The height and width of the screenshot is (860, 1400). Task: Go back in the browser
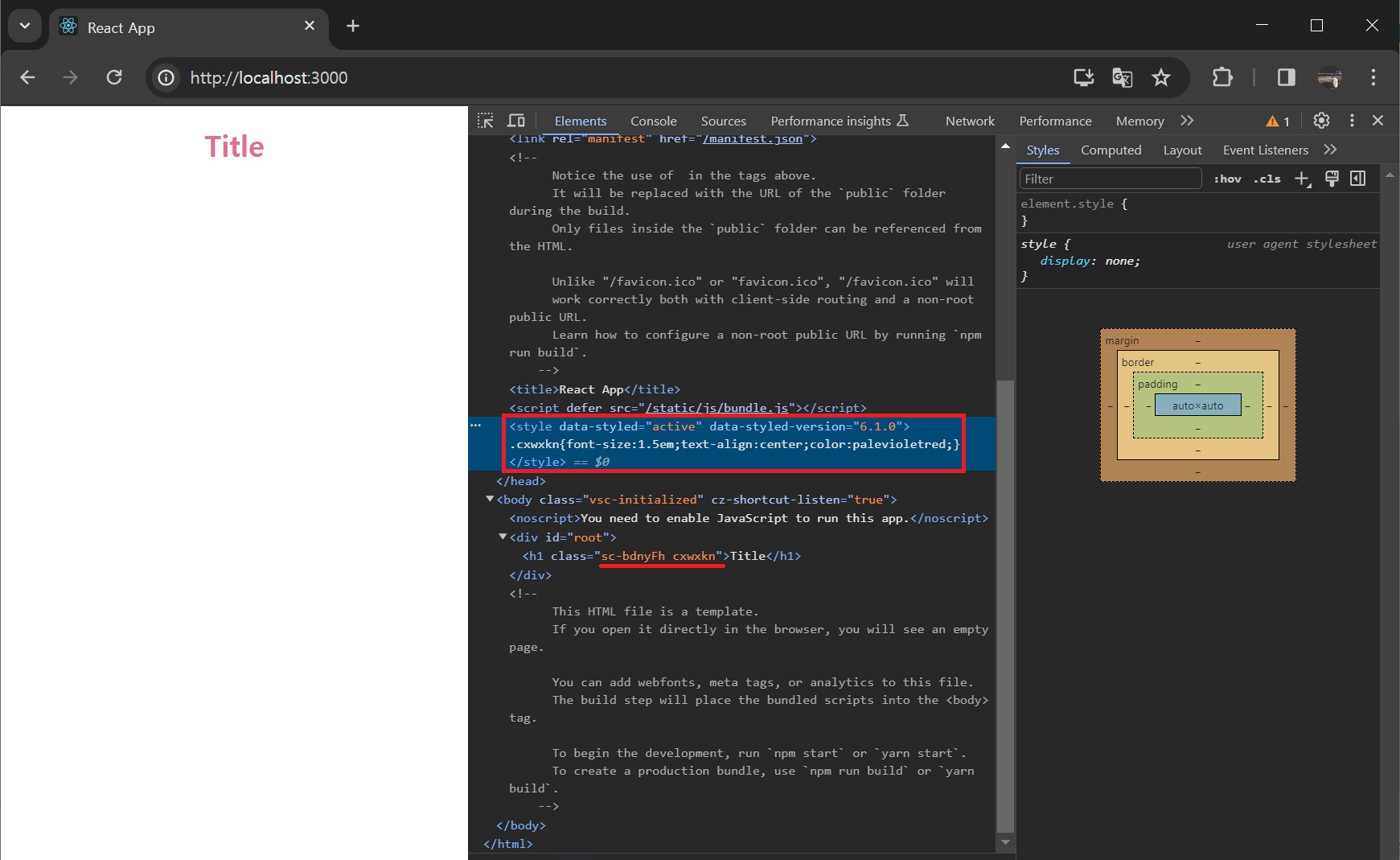tap(27, 77)
